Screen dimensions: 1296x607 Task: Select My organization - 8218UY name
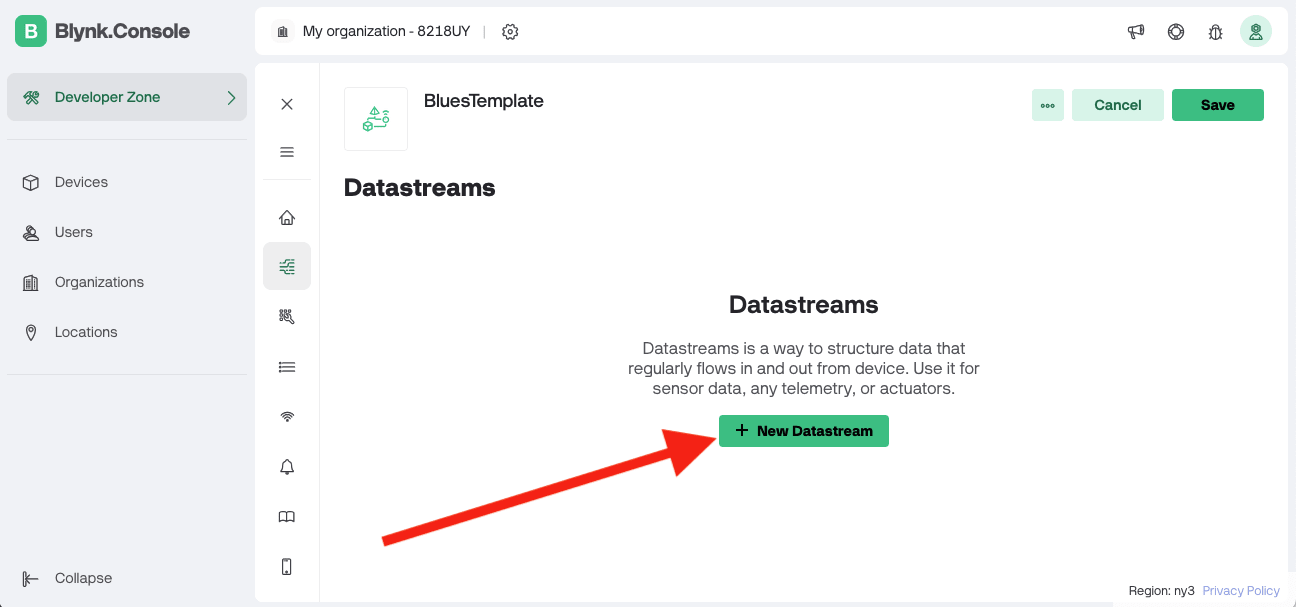386,31
